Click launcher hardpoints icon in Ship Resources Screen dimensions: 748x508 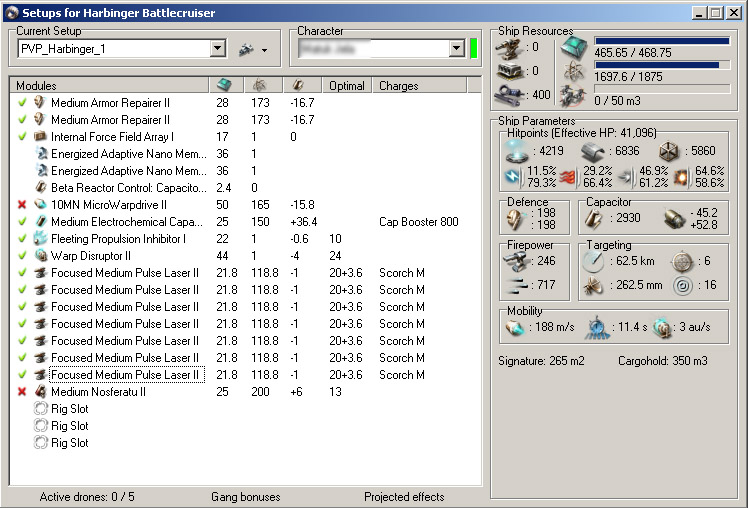coord(509,72)
